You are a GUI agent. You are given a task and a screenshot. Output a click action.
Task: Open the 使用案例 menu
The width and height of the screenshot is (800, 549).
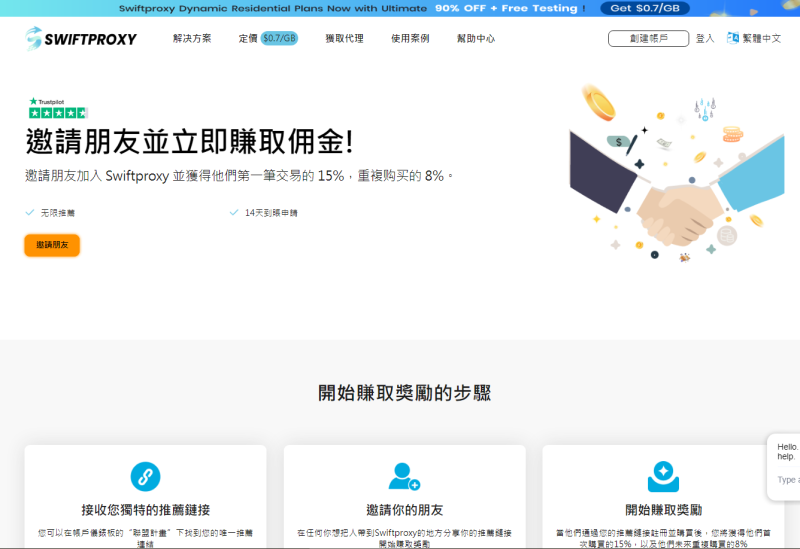410,38
